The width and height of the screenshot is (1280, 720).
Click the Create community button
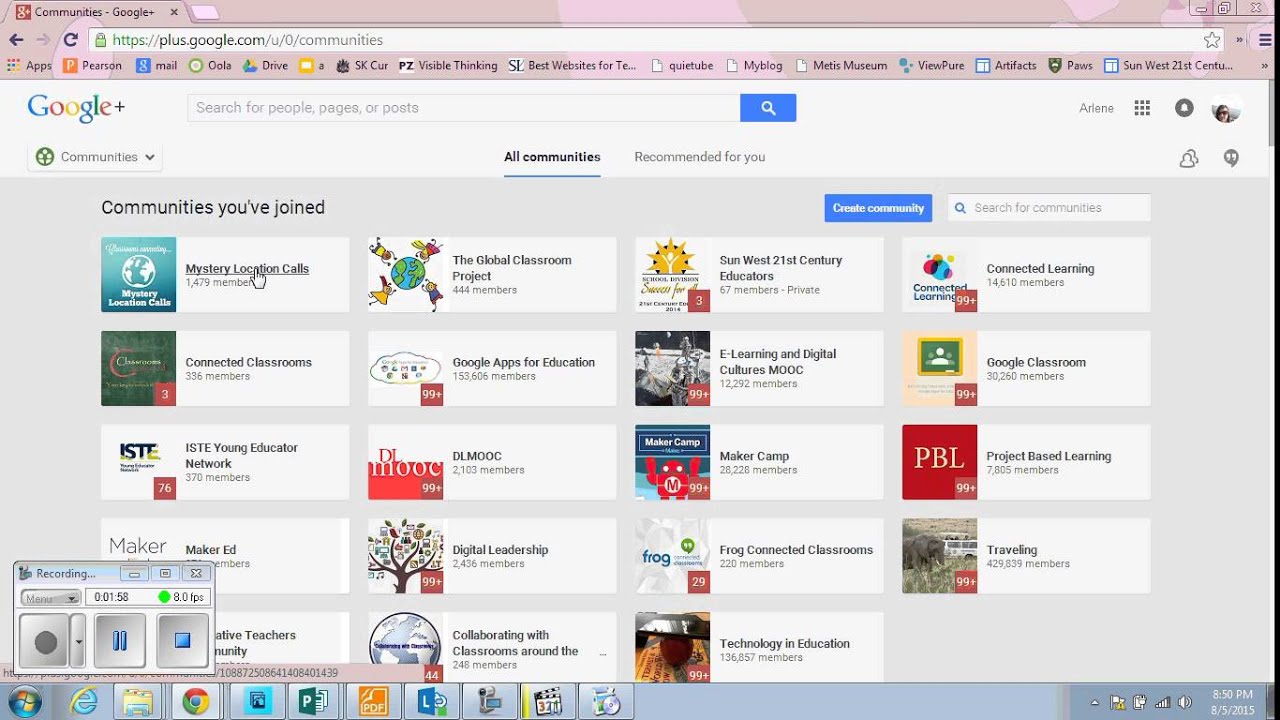[878, 208]
